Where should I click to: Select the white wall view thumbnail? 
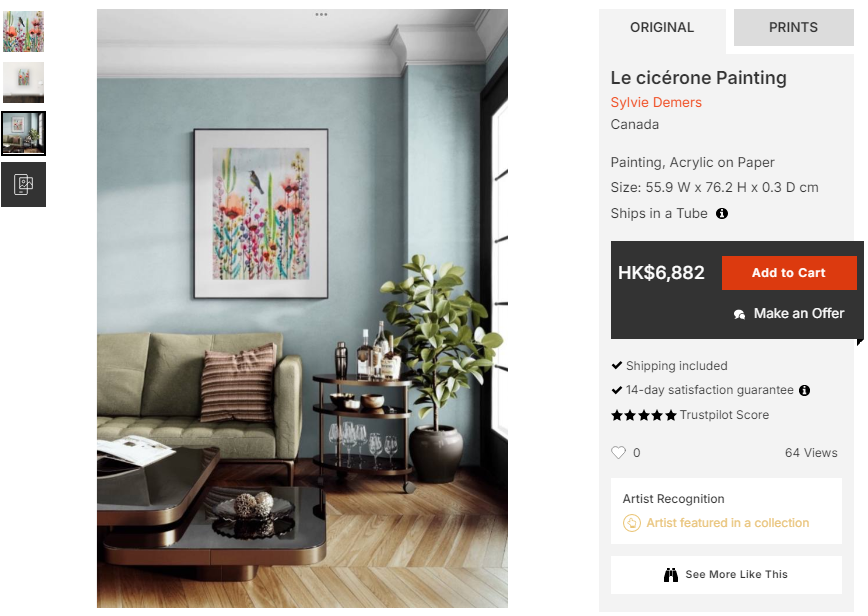[23, 82]
